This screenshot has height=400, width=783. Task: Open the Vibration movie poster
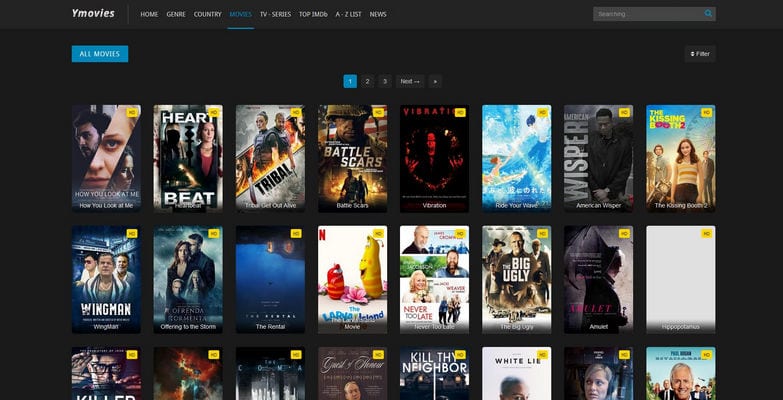(x=434, y=158)
